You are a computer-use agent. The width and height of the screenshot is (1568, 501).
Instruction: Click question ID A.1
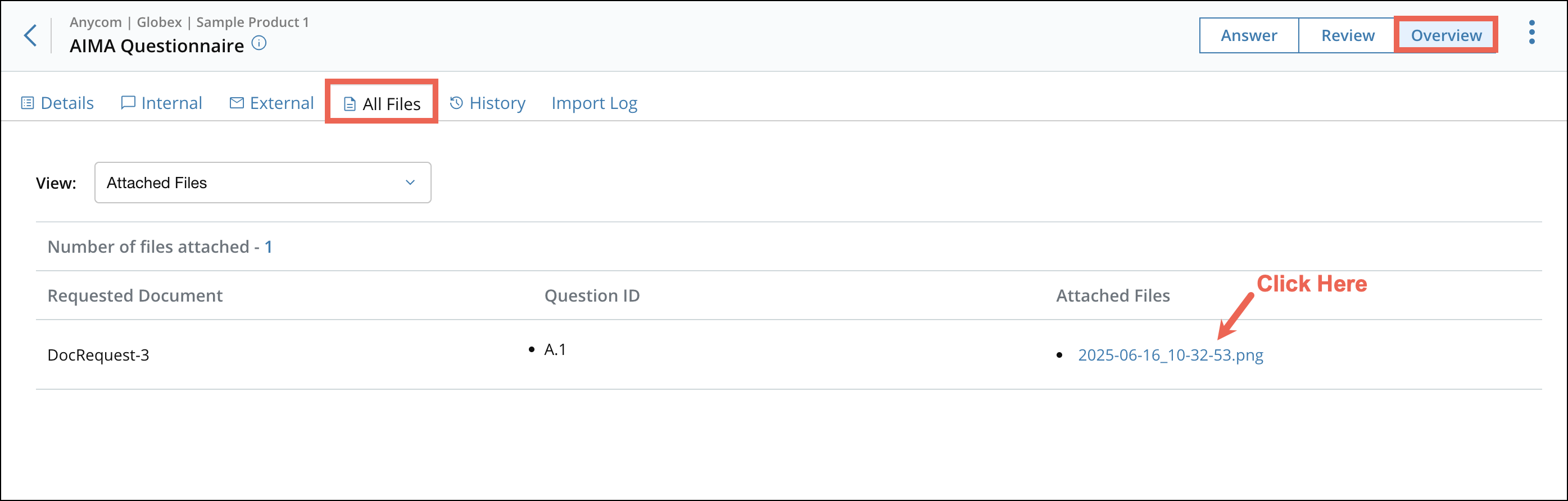[x=555, y=349]
